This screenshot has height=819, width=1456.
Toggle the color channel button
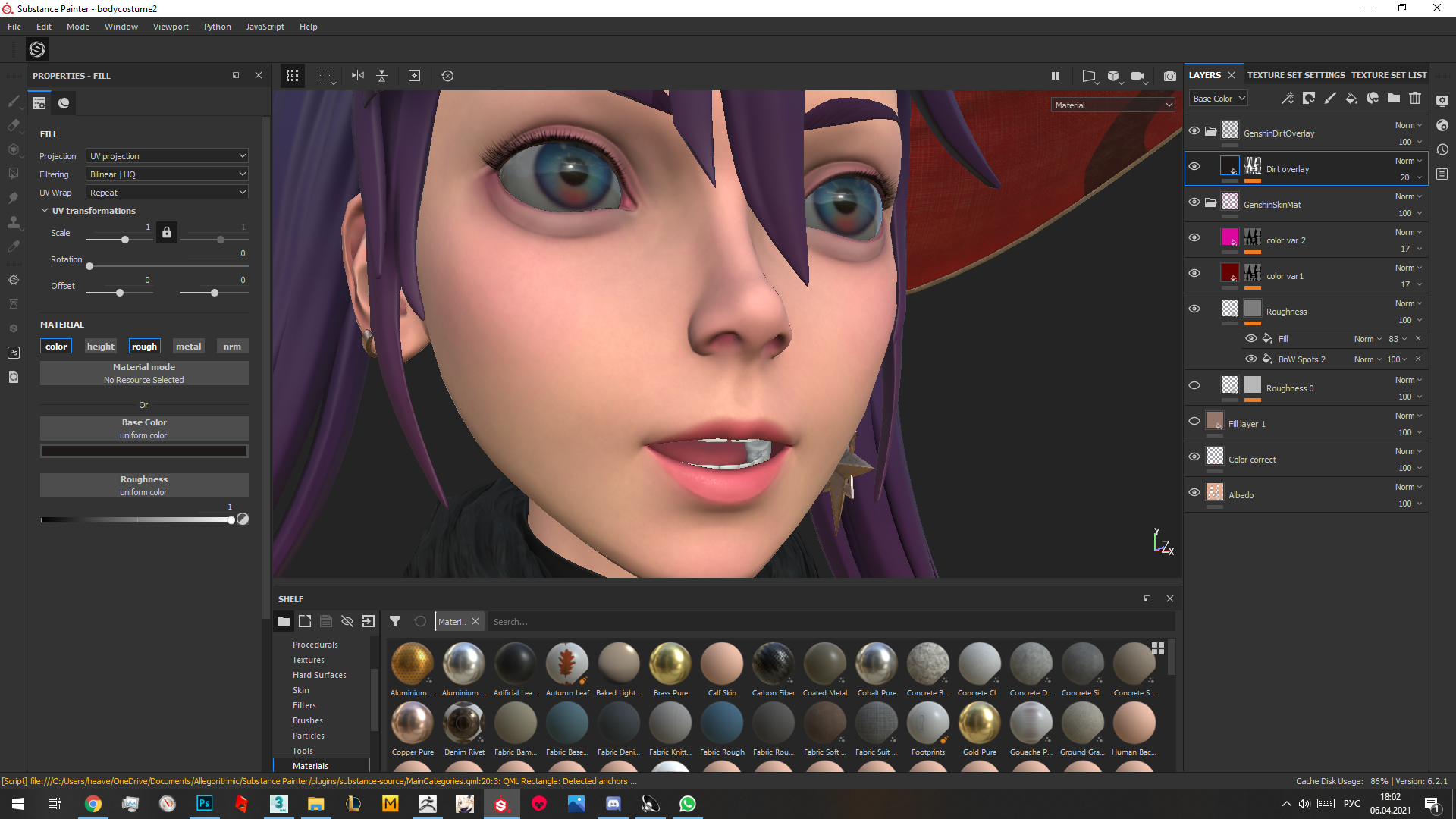(x=56, y=347)
